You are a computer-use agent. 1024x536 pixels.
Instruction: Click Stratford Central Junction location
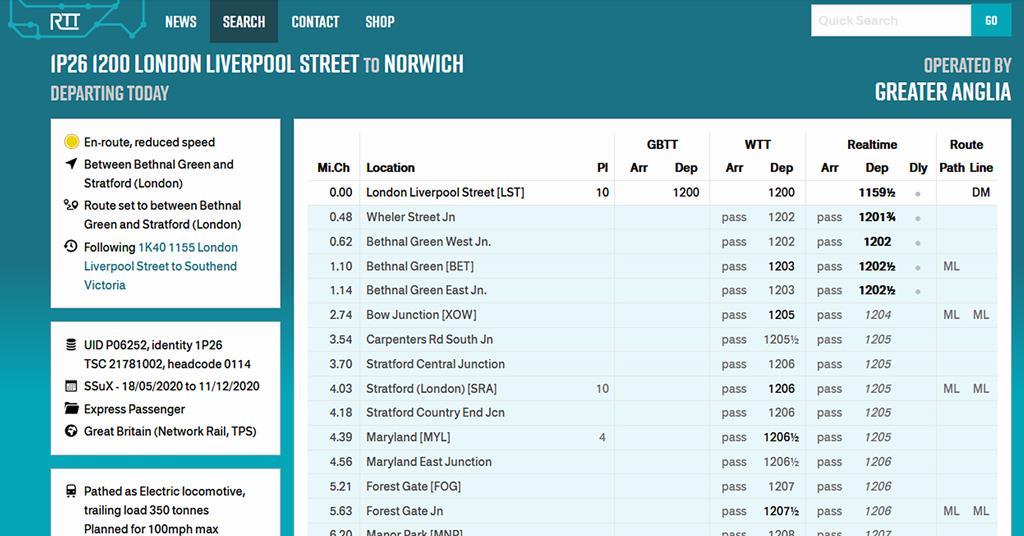(x=435, y=364)
